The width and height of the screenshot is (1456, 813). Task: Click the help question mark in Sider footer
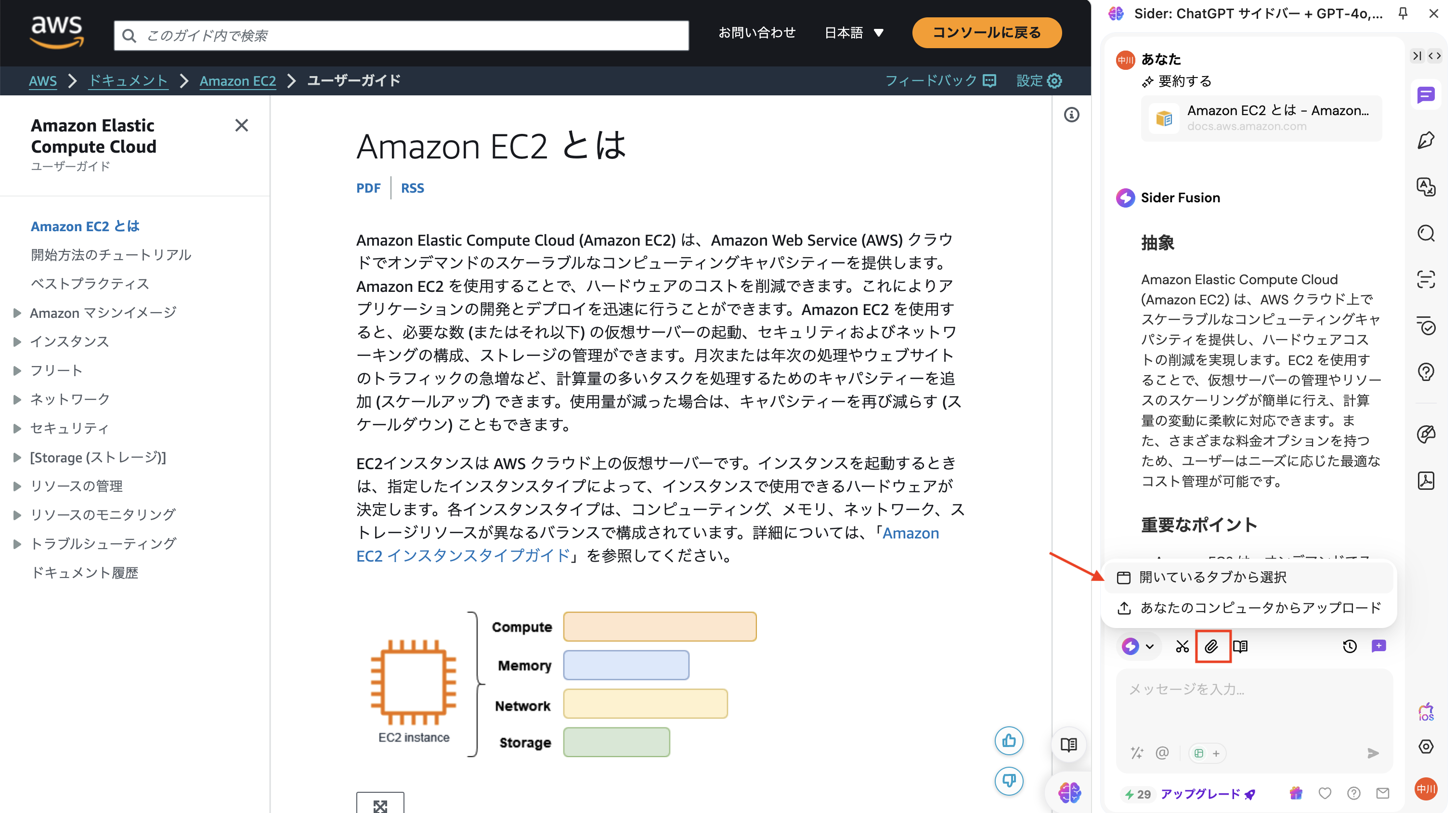click(x=1353, y=793)
